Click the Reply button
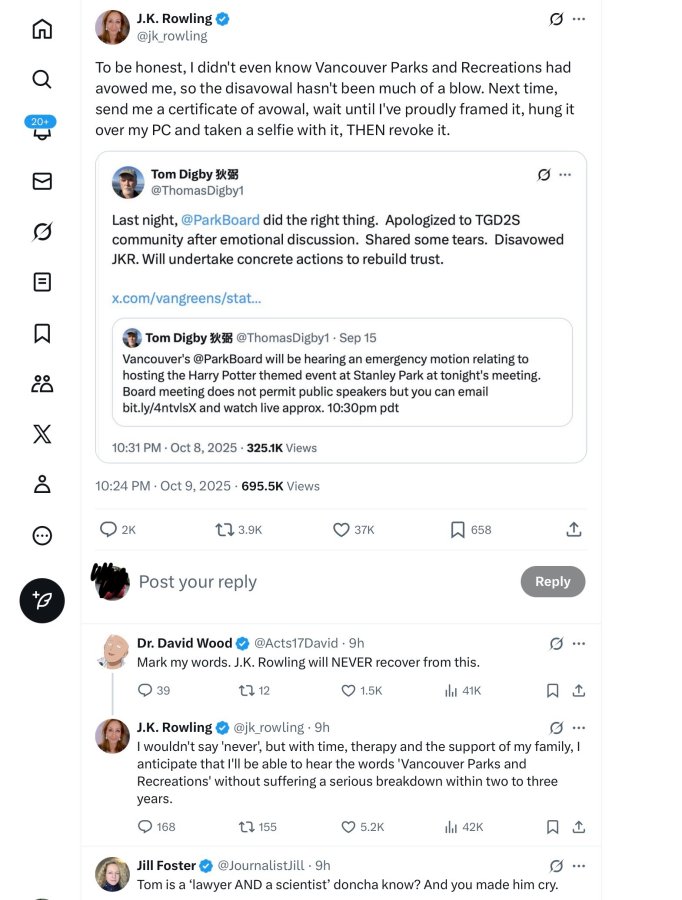This screenshot has height=900, width=682. click(x=553, y=581)
